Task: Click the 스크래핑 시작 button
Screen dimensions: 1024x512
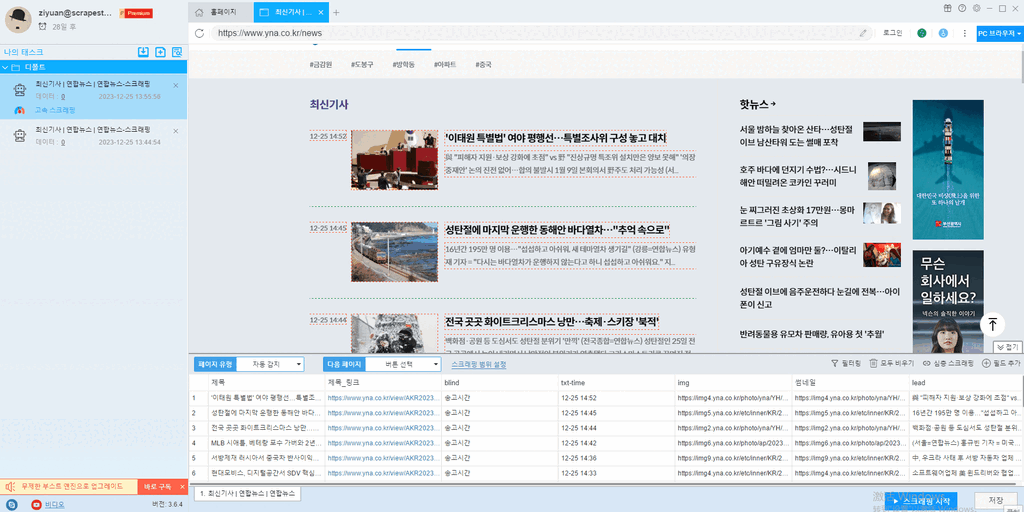Action: click(x=919, y=500)
